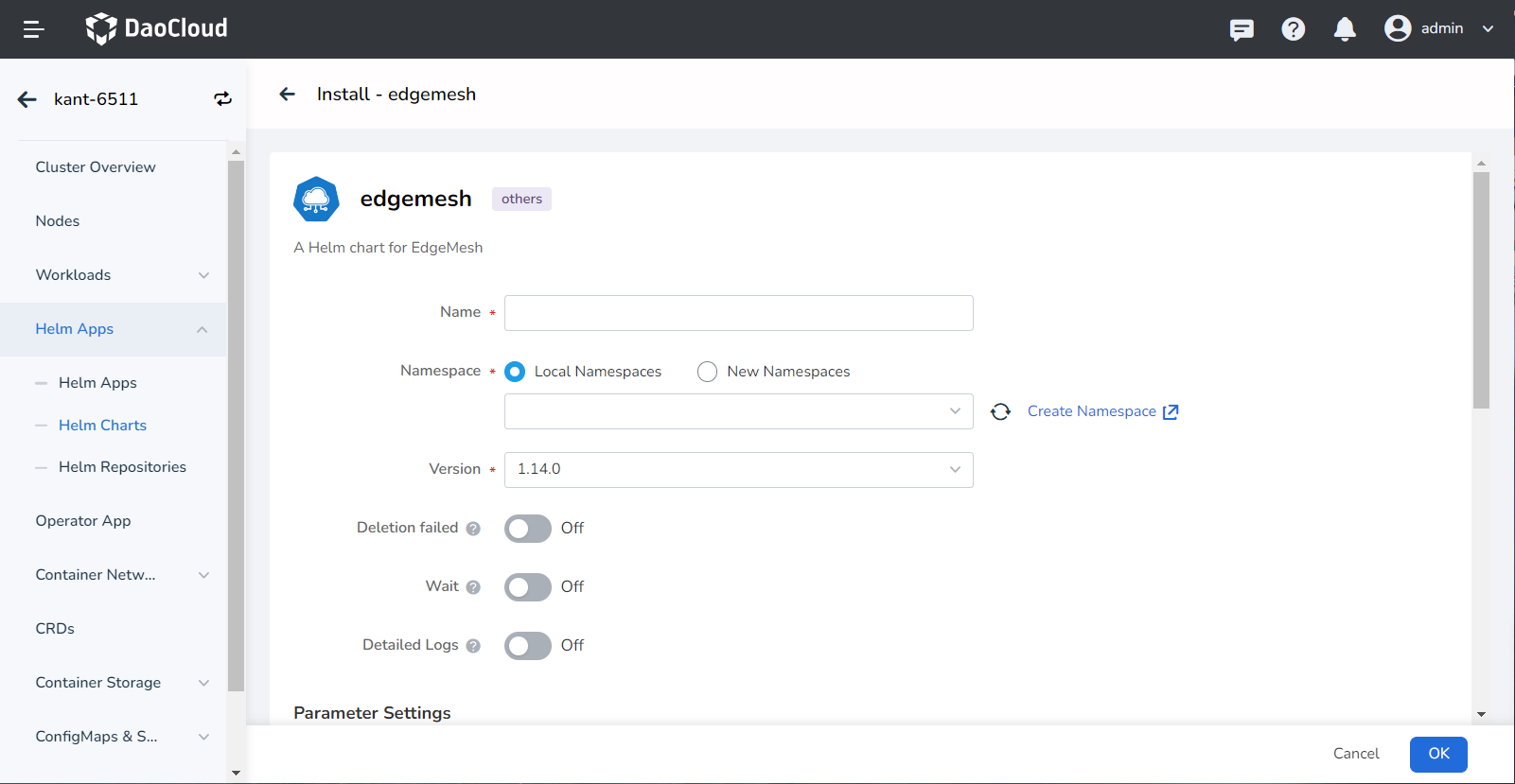This screenshot has height=784, width=1515.
Task: Go back using arrow beside Install - edgemesh
Action: click(x=288, y=95)
